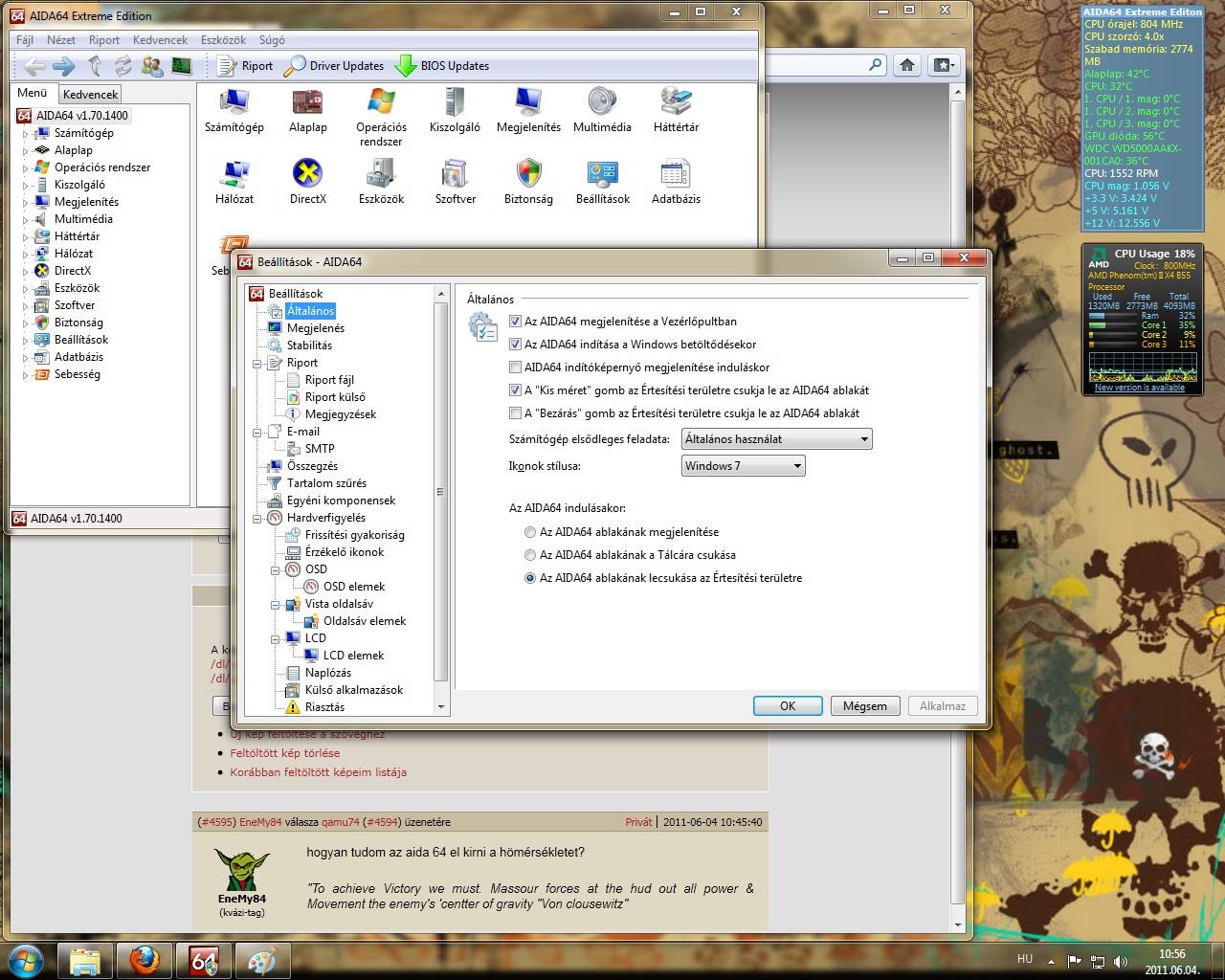The width and height of the screenshot is (1225, 980).
Task: Open the Riport menu in the menu bar
Action: (104, 40)
